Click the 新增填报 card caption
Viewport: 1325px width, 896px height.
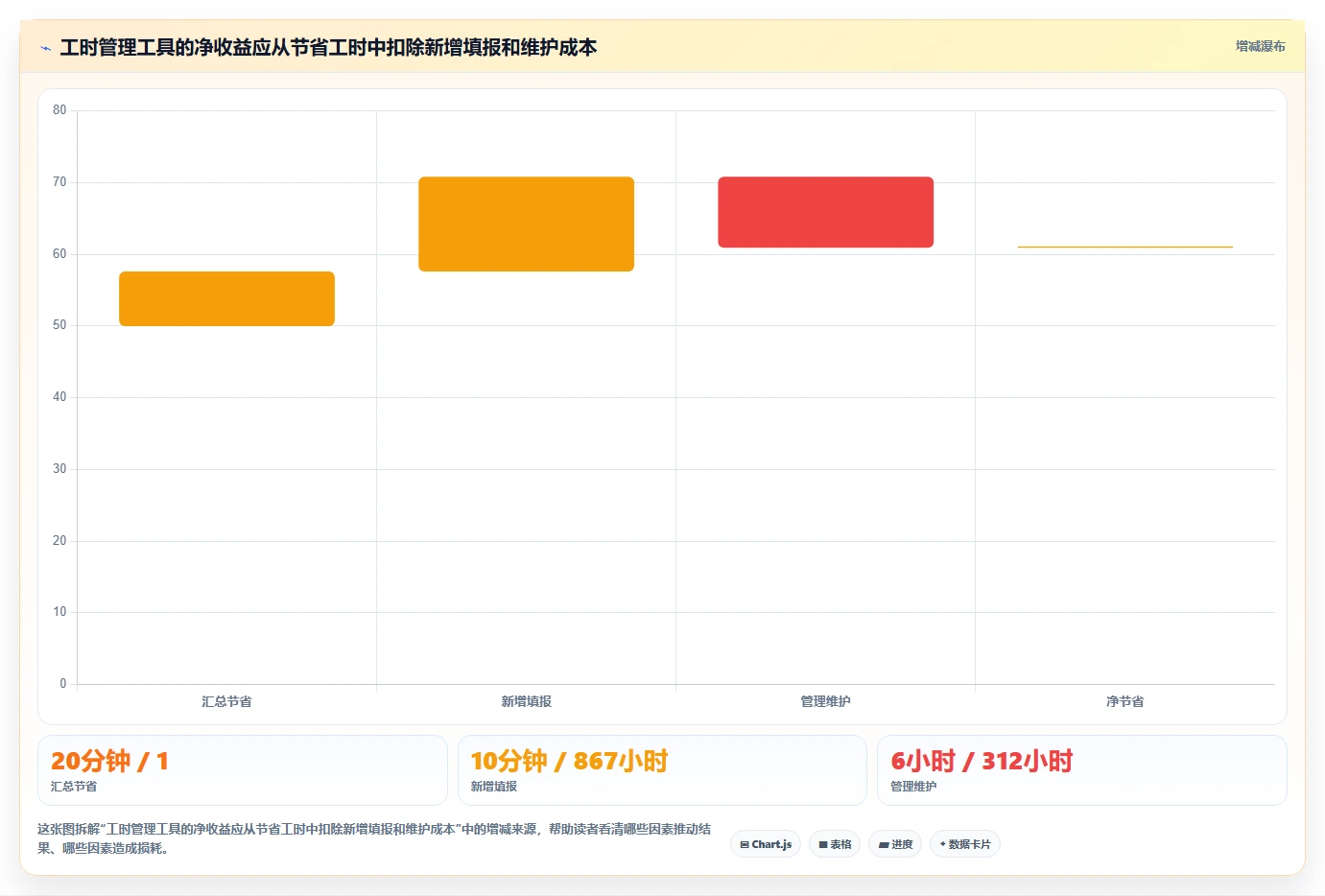[x=494, y=787]
